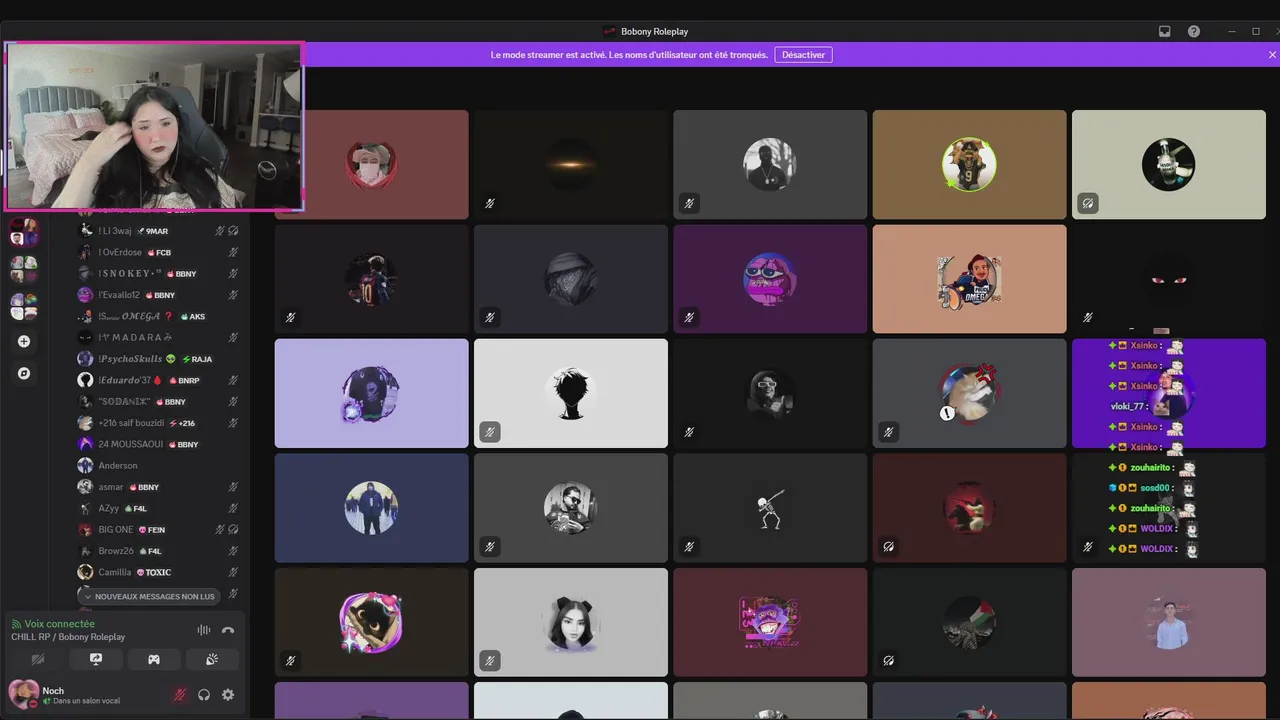1280x720 pixels.
Task: Open the Discord inbox icon
Action: (1165, 31)
